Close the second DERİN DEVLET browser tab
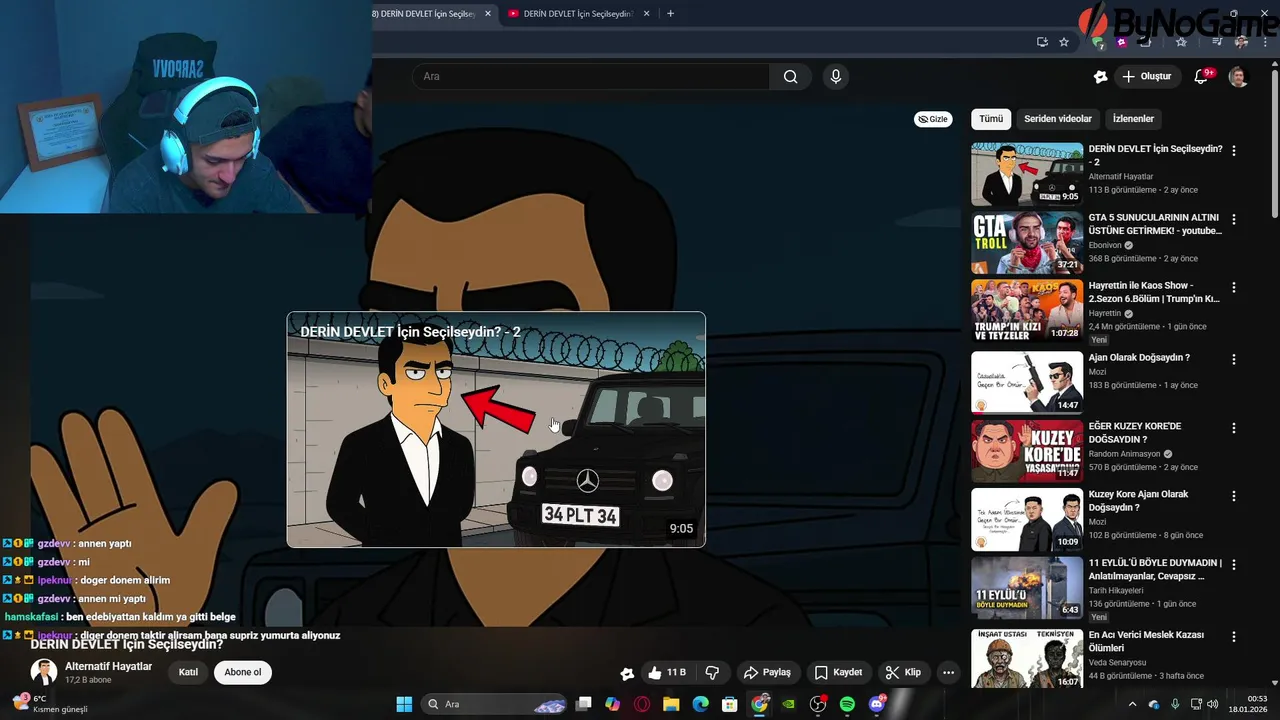1280x720 pixels. pos(647,14)
